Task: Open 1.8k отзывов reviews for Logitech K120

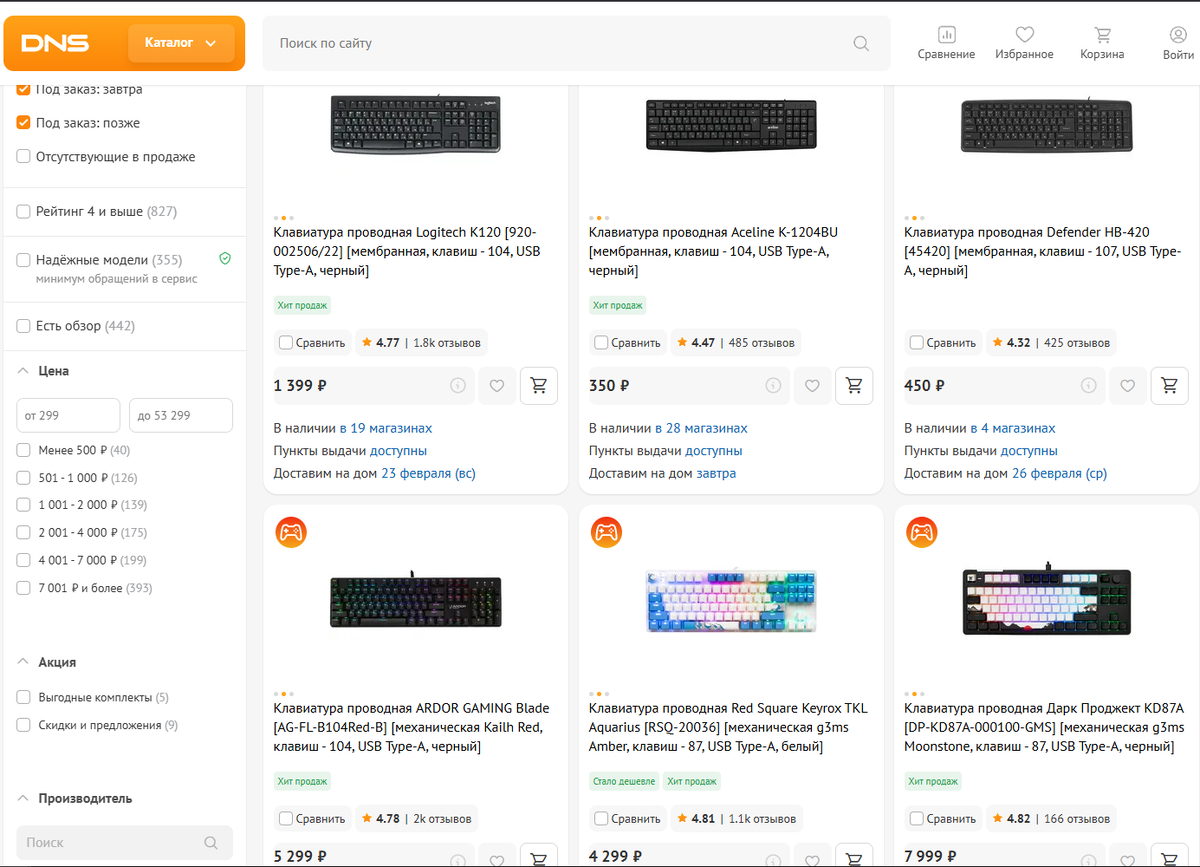Action: 446,342
